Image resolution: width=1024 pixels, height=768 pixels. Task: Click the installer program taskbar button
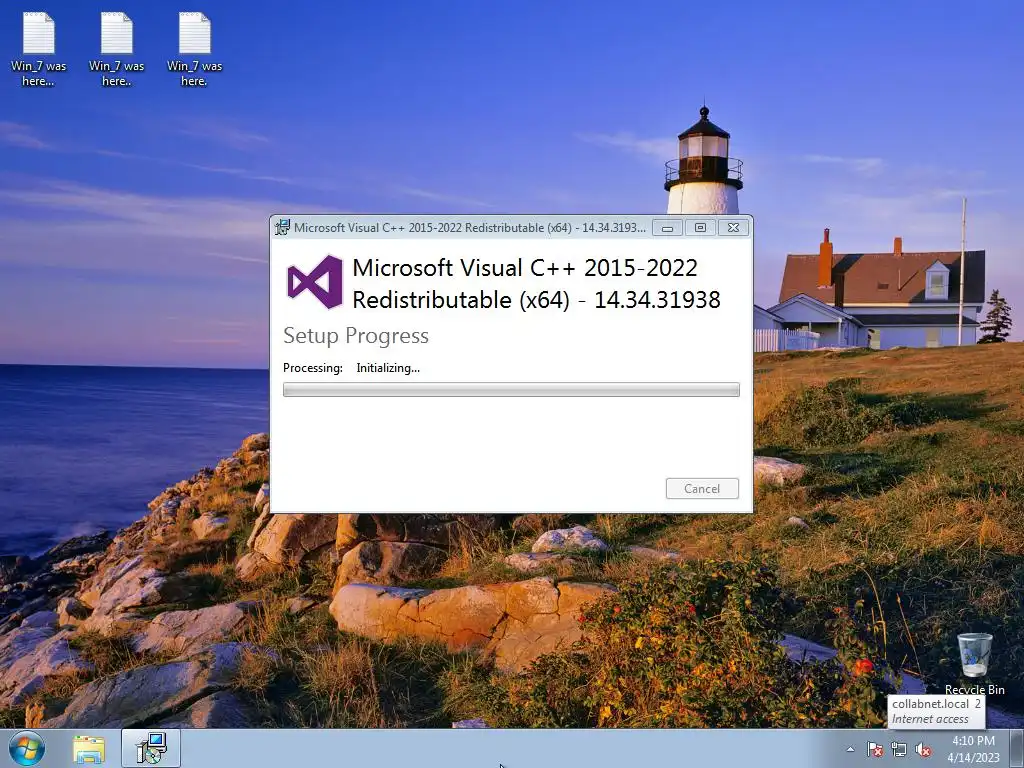point(151,748)
